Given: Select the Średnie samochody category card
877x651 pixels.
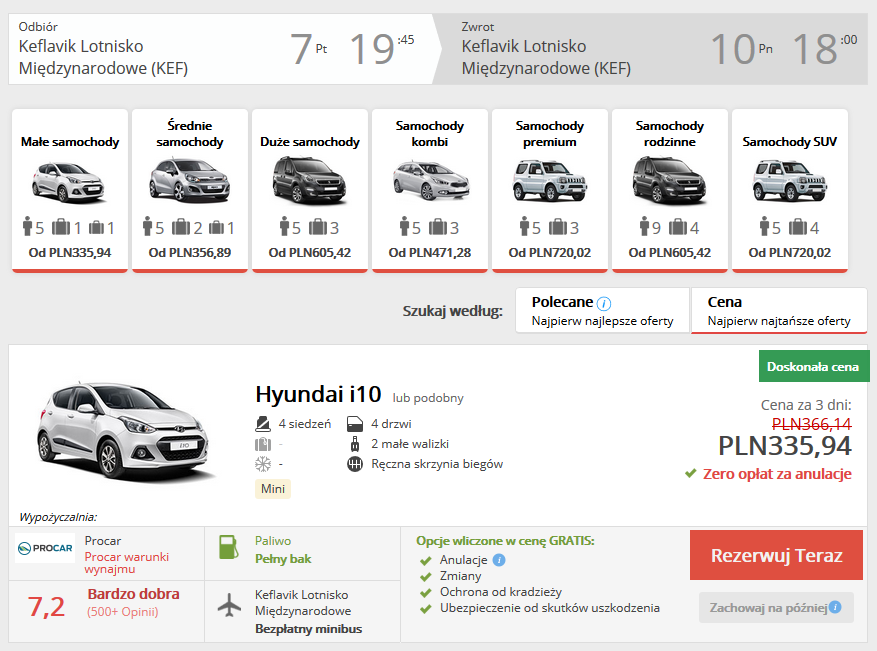Looking at the screenshot, I should pyautogui.click(x=190, y=191).
